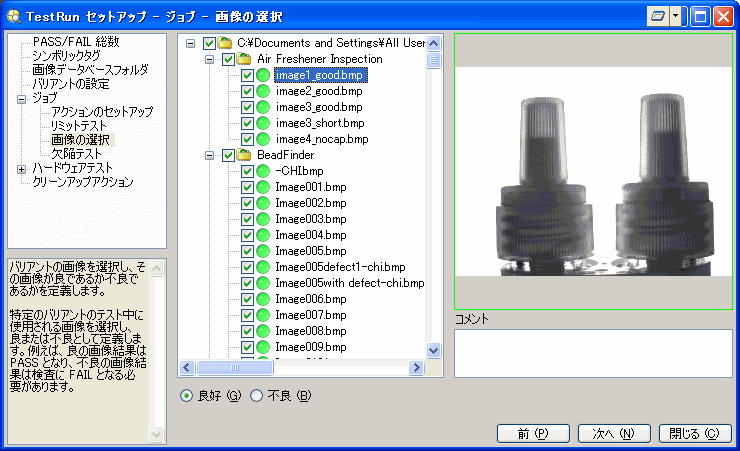The image size is (740, 451).
Task: Go to 欠陥テスト in the sidebar
Action: [x=76, y=154]
